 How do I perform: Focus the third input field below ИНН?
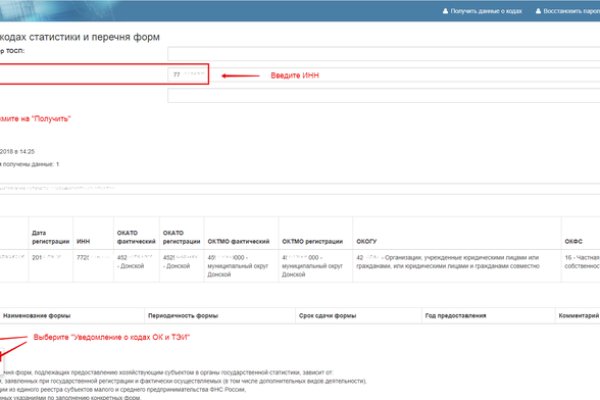point(383,97)
